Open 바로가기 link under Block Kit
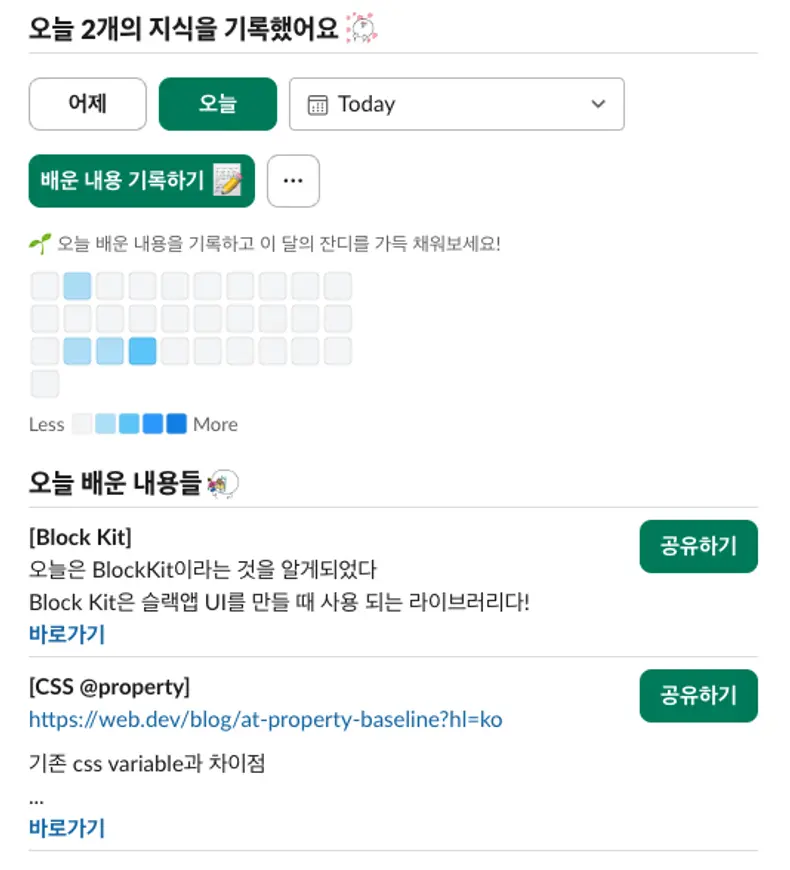Image resolution: width=790 pixels, height=870 pixels. point(67,634)
